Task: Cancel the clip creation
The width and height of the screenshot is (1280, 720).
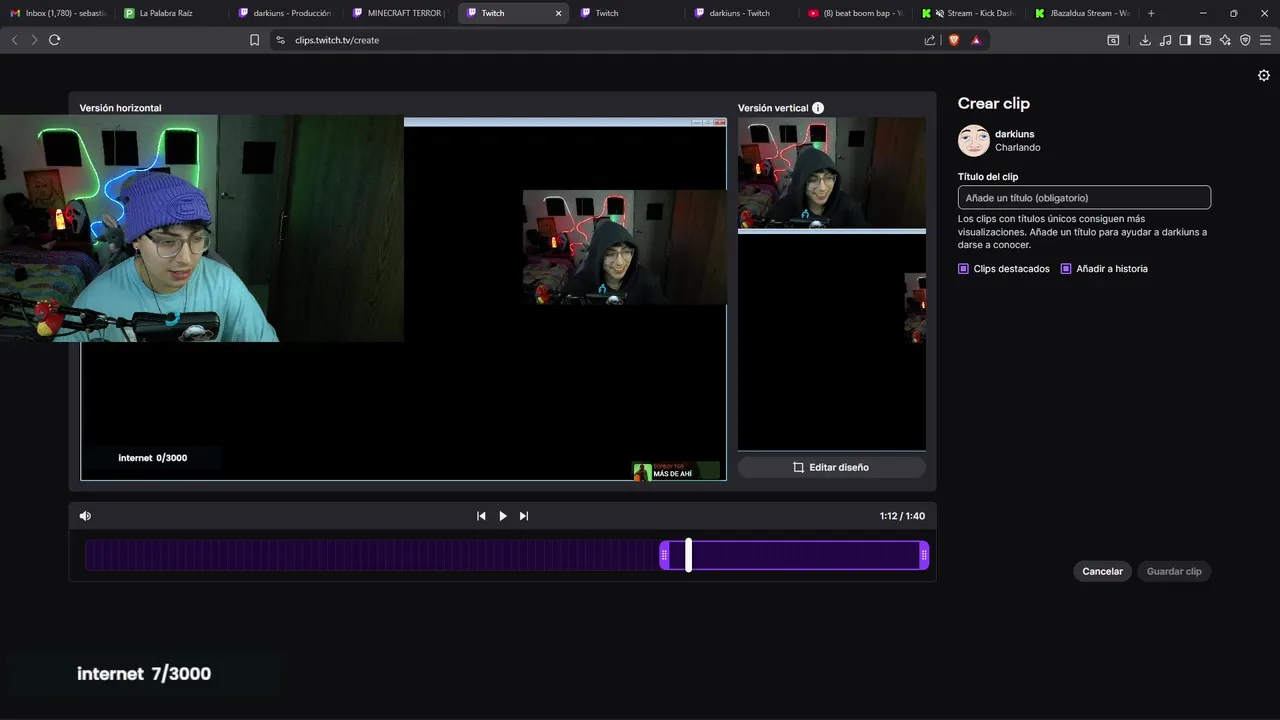Action: pyautogui.click(x=1102, y=572)
